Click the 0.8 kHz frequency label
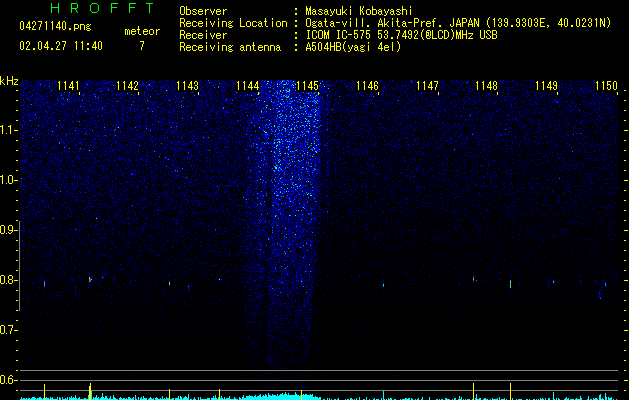The height and width of the screenshot is (400, 629). pos(8,280)
